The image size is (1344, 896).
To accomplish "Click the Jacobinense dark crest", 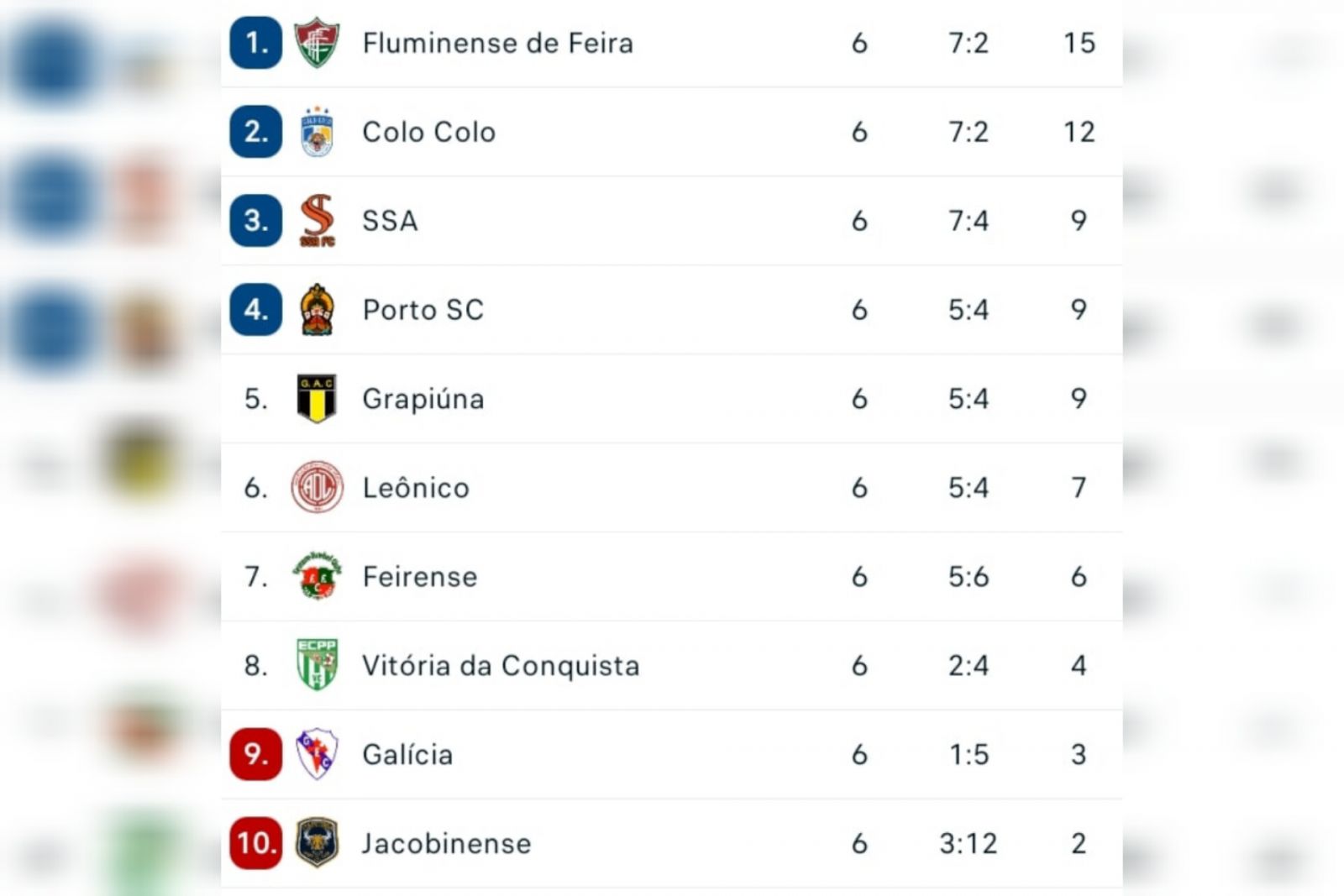I will (x=317, y=842).
